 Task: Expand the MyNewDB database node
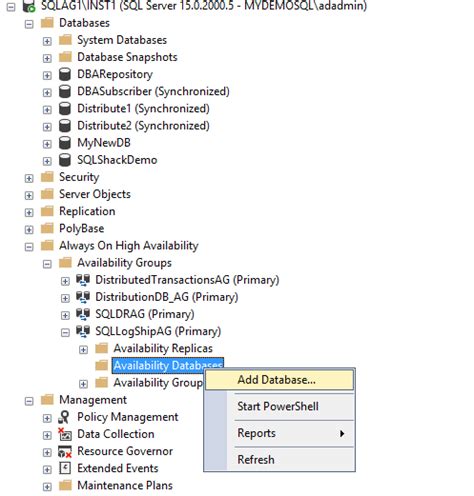pyautogui.click(x=47, y=144)
